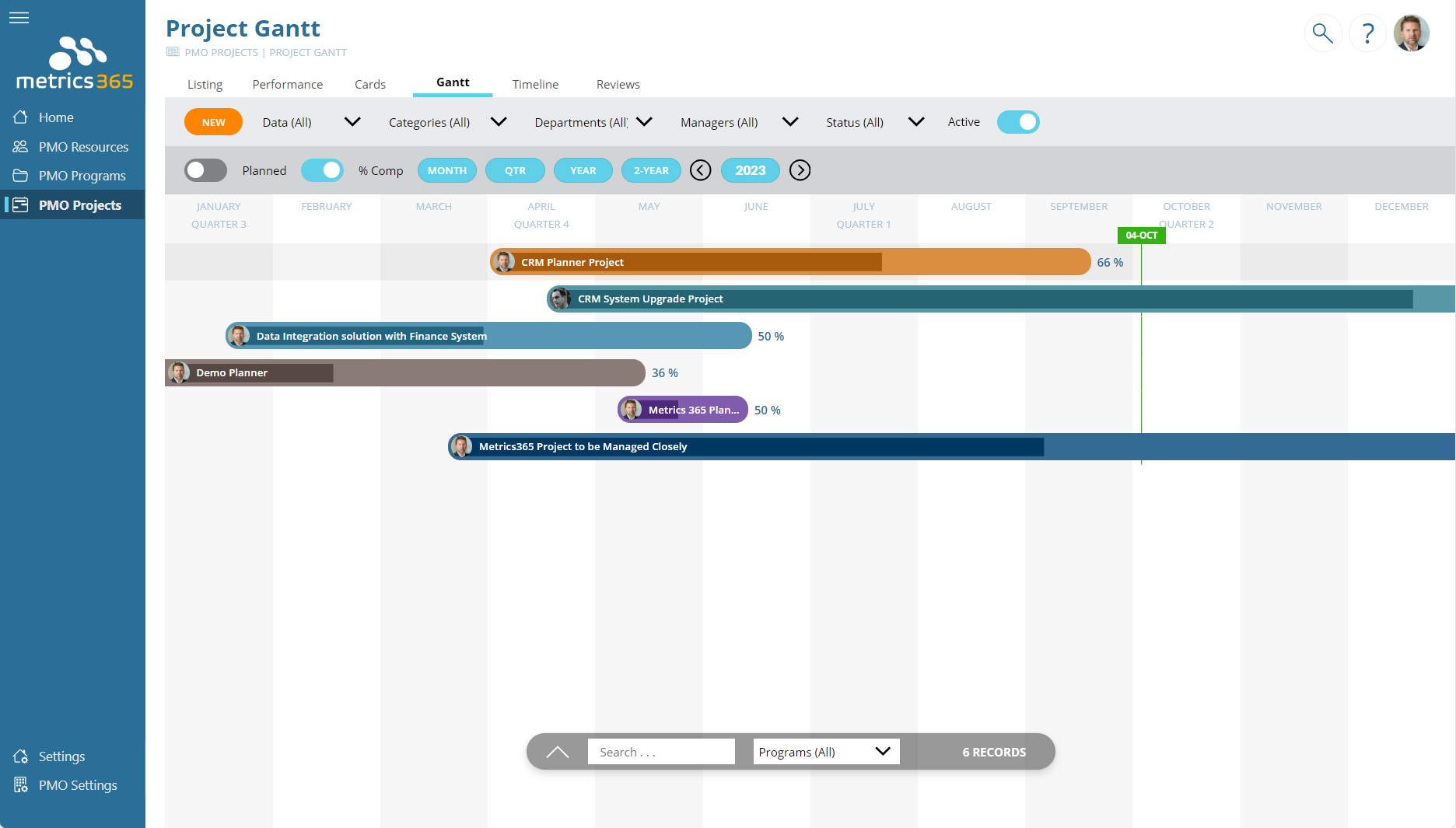The height and width of the screenshot is (828, 1456).
Task: Open Home in sidebar
Action: click(x=72, y=117)
